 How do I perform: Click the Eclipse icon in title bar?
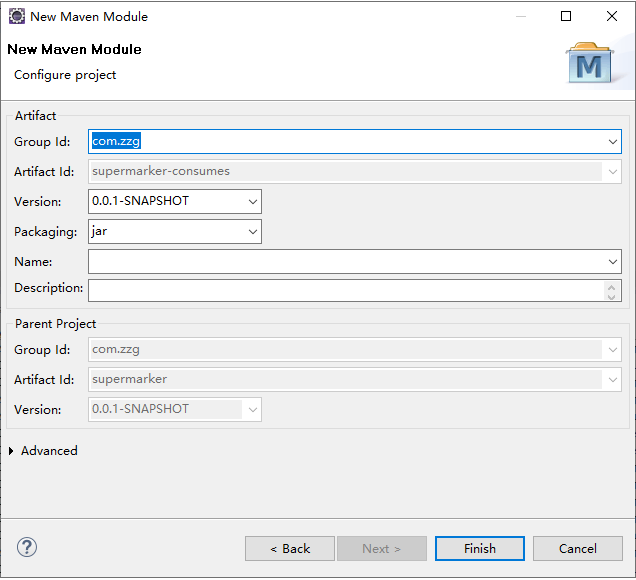(17, 16)
